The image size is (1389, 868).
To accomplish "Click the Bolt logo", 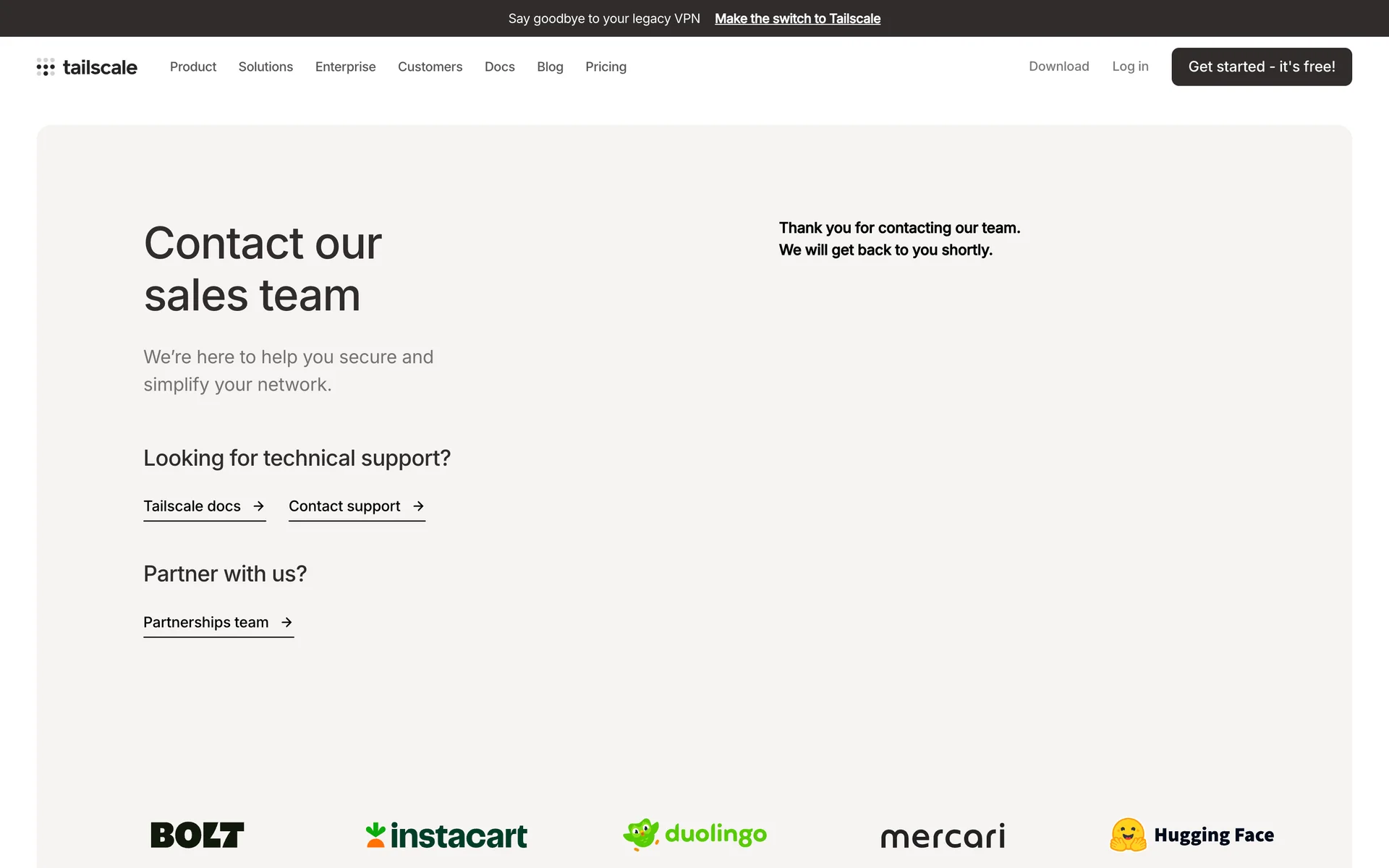I will point(197,835).
